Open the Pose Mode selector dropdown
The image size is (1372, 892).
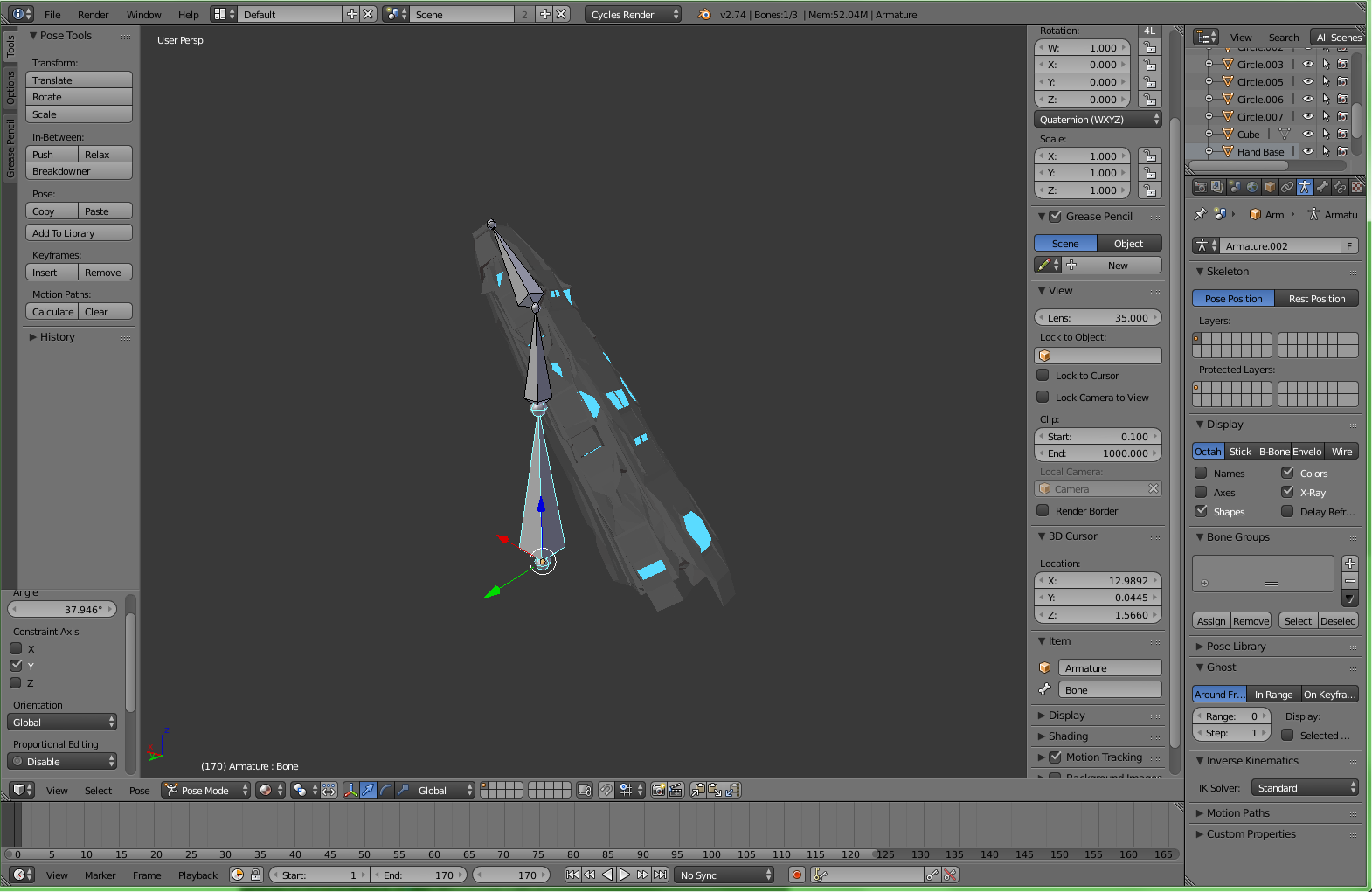[x=206, y=790]
